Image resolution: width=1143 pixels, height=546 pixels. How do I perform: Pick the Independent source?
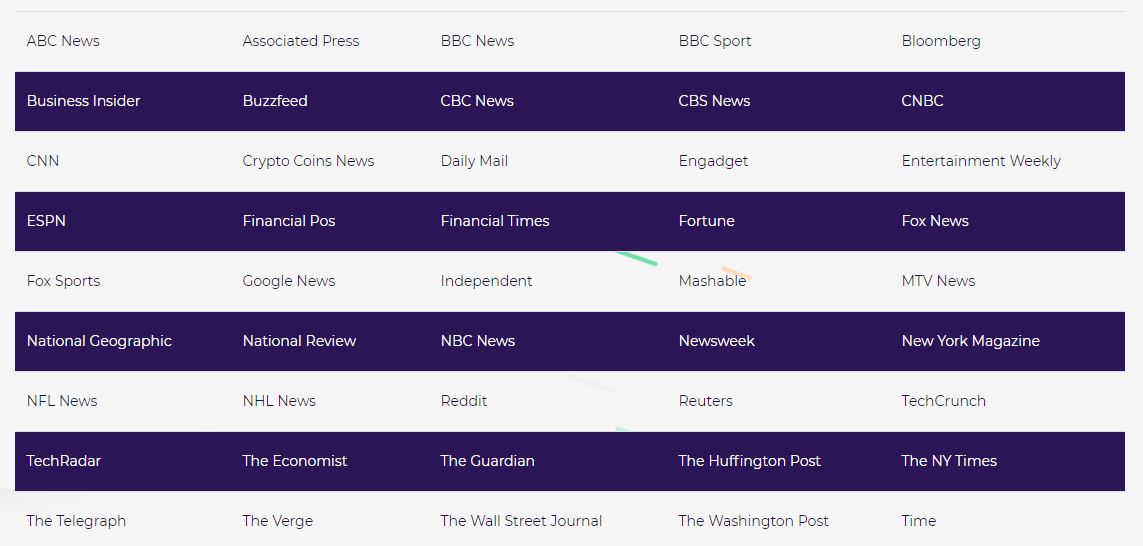pos(486,281)
